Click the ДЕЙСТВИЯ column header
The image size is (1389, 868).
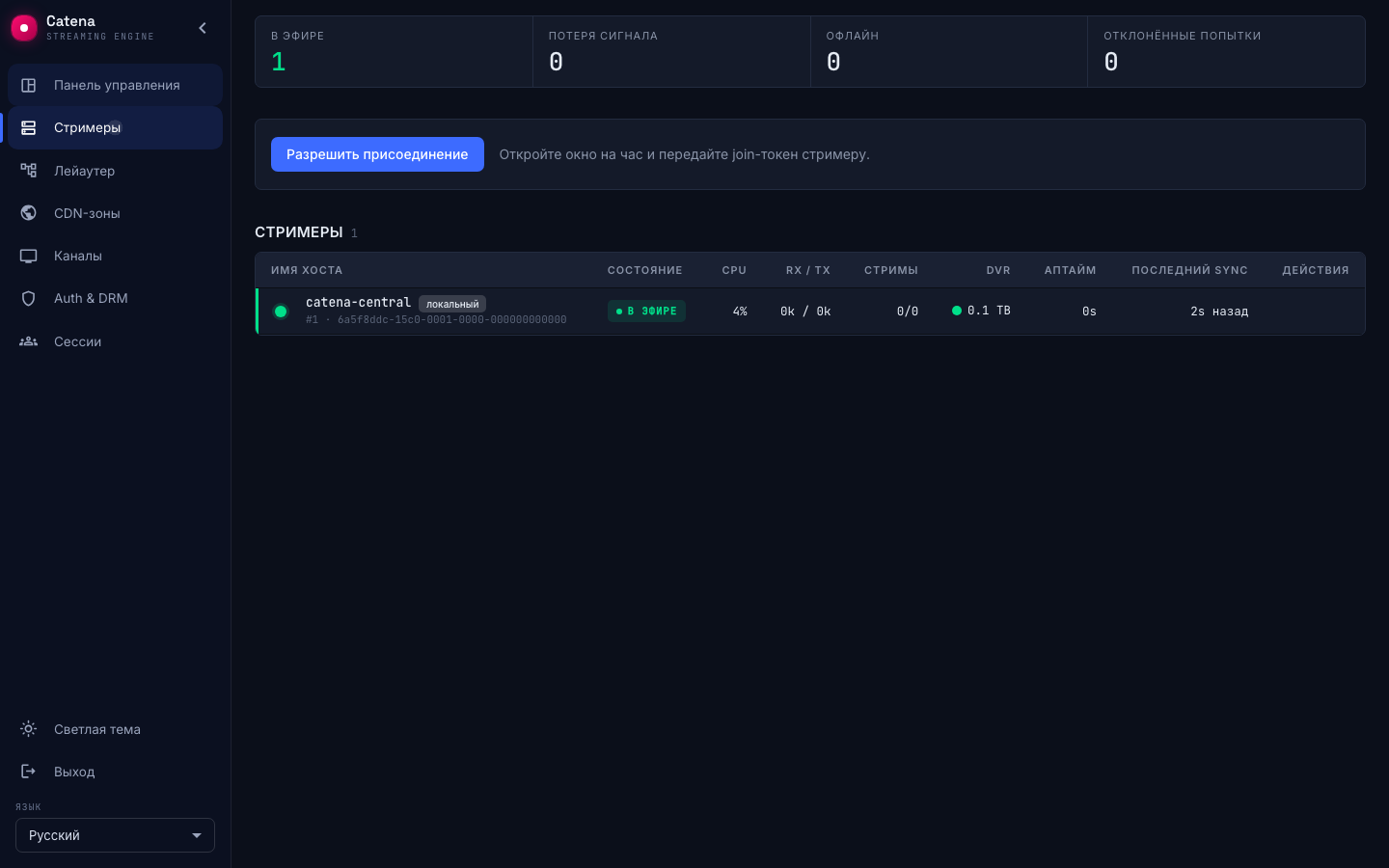[1316, 270]
